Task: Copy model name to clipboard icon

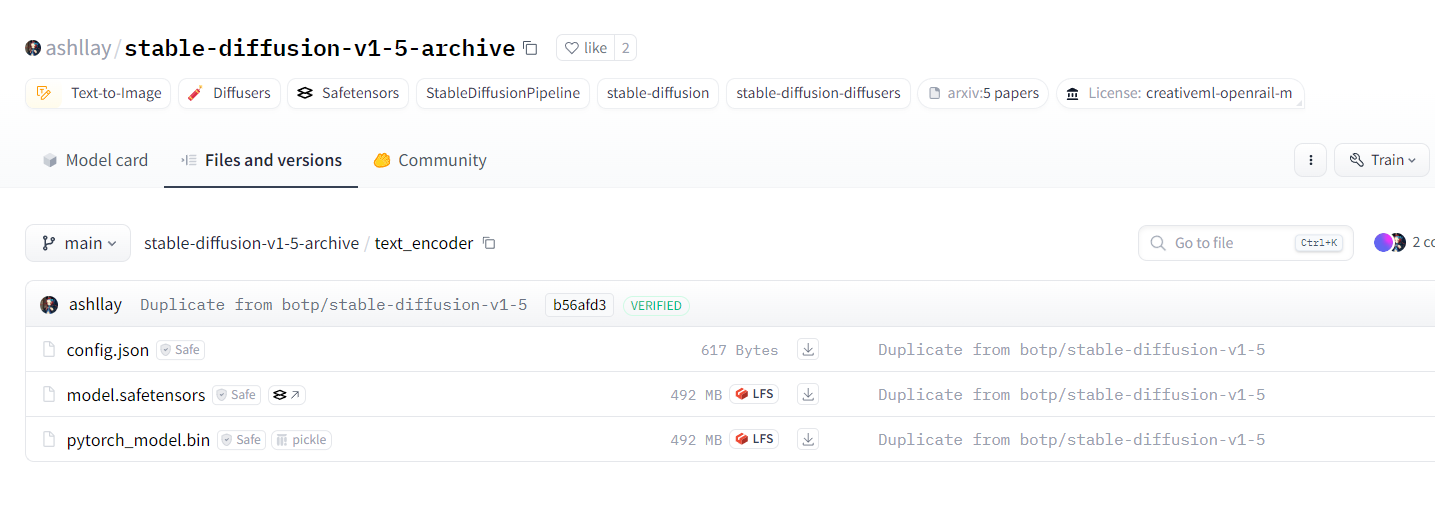Action: click(531, 48)
